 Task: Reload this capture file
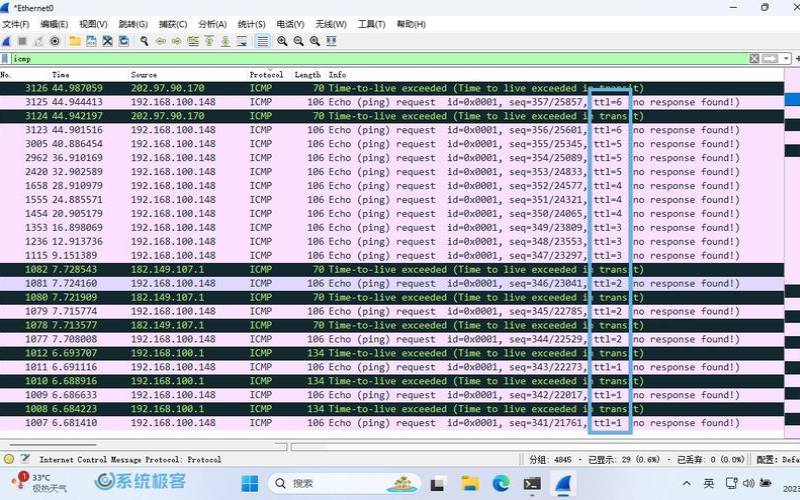click(123, 41)
